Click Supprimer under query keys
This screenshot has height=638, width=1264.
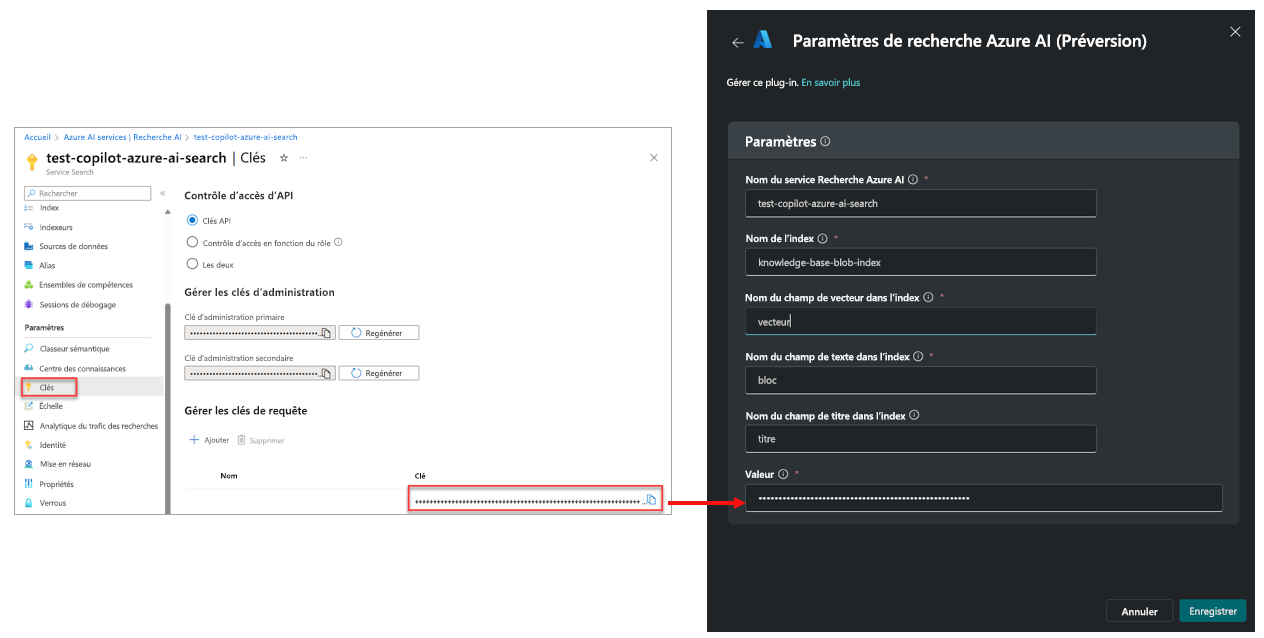[260, 440]
